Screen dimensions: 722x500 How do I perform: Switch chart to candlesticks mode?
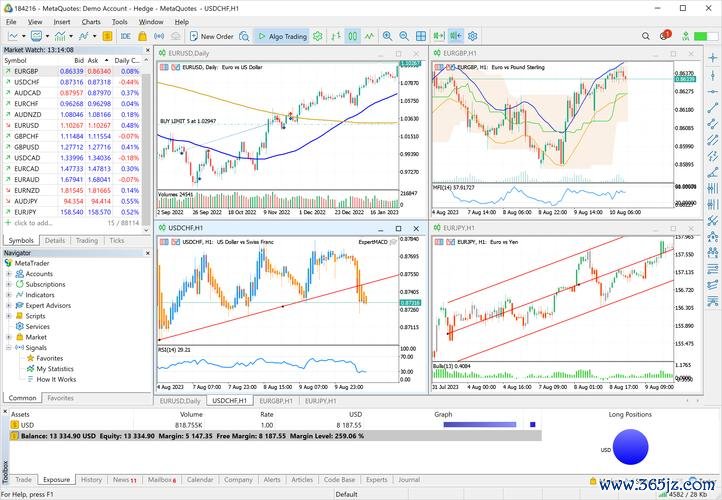pyautogui.click(x=353, y=36)
